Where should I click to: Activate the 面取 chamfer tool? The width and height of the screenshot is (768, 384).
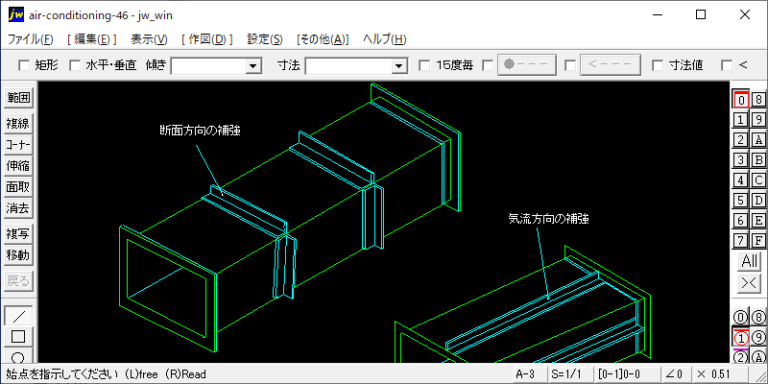pos(18,187)
